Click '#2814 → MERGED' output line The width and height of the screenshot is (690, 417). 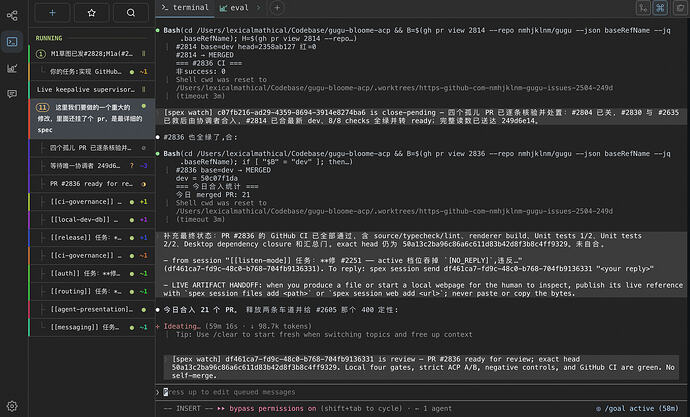pyautogui.click(x=205, y=55)
